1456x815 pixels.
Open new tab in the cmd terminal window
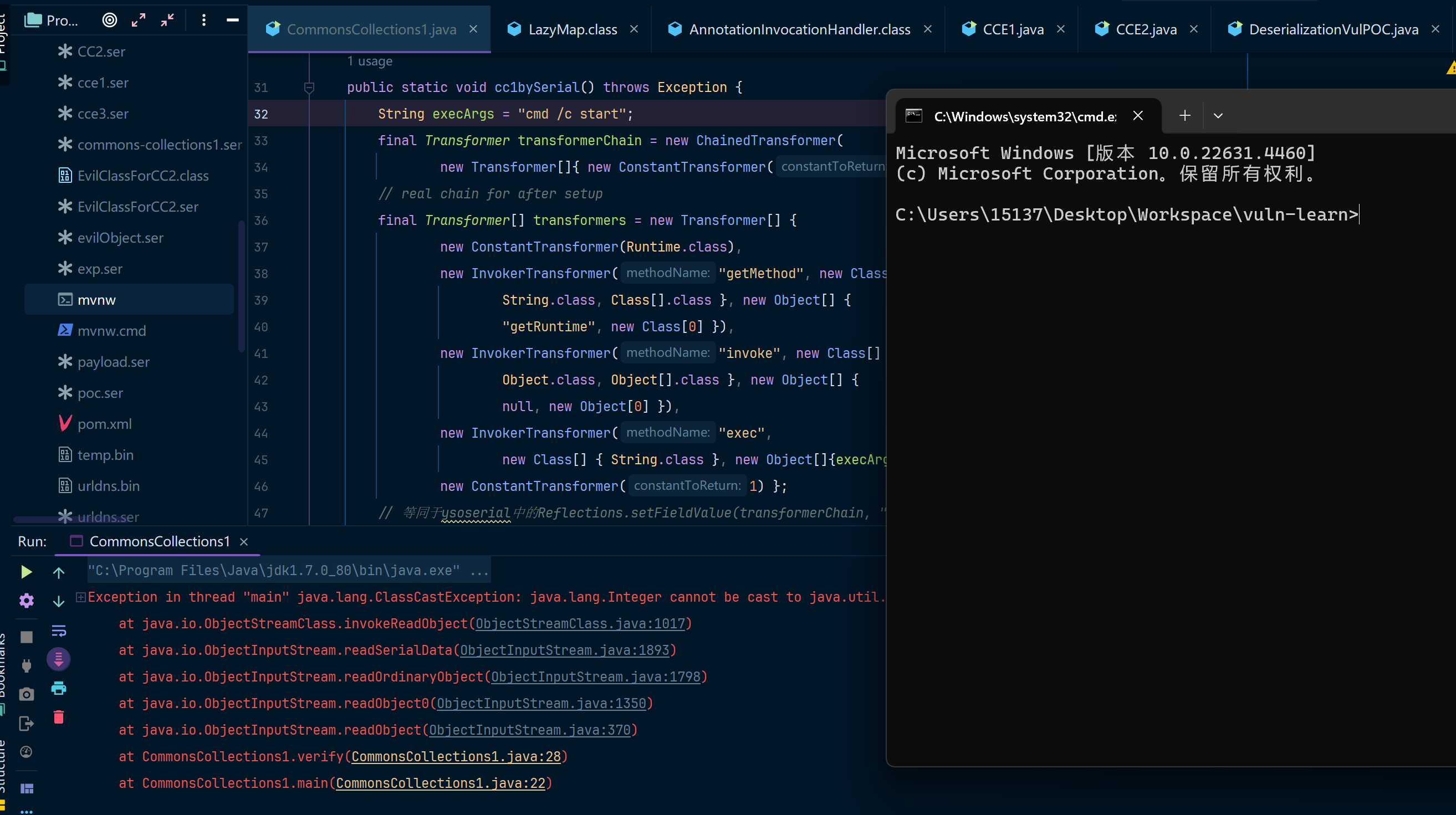(x=1184, y=116)
